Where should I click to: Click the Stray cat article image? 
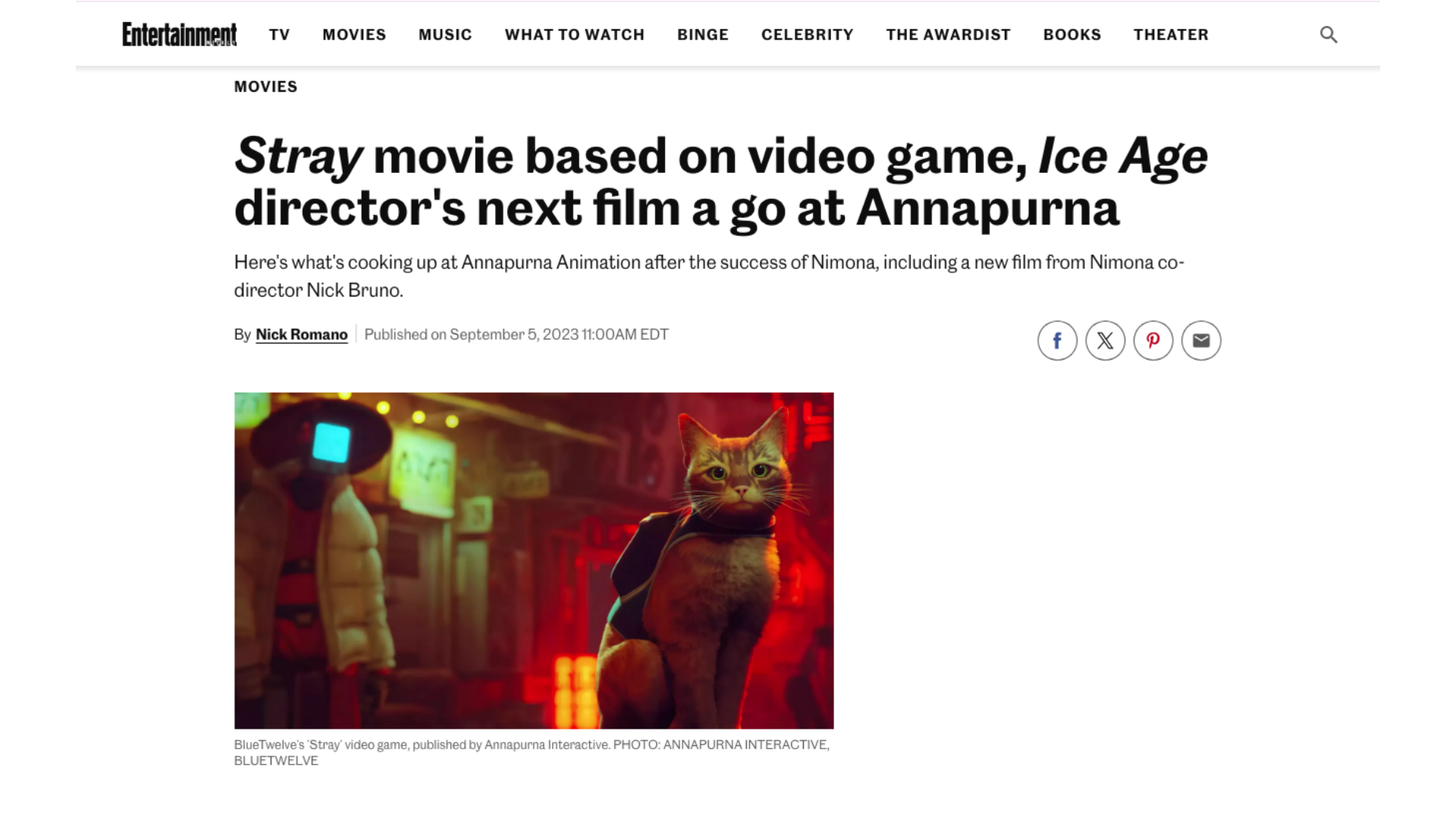point(534,560)
